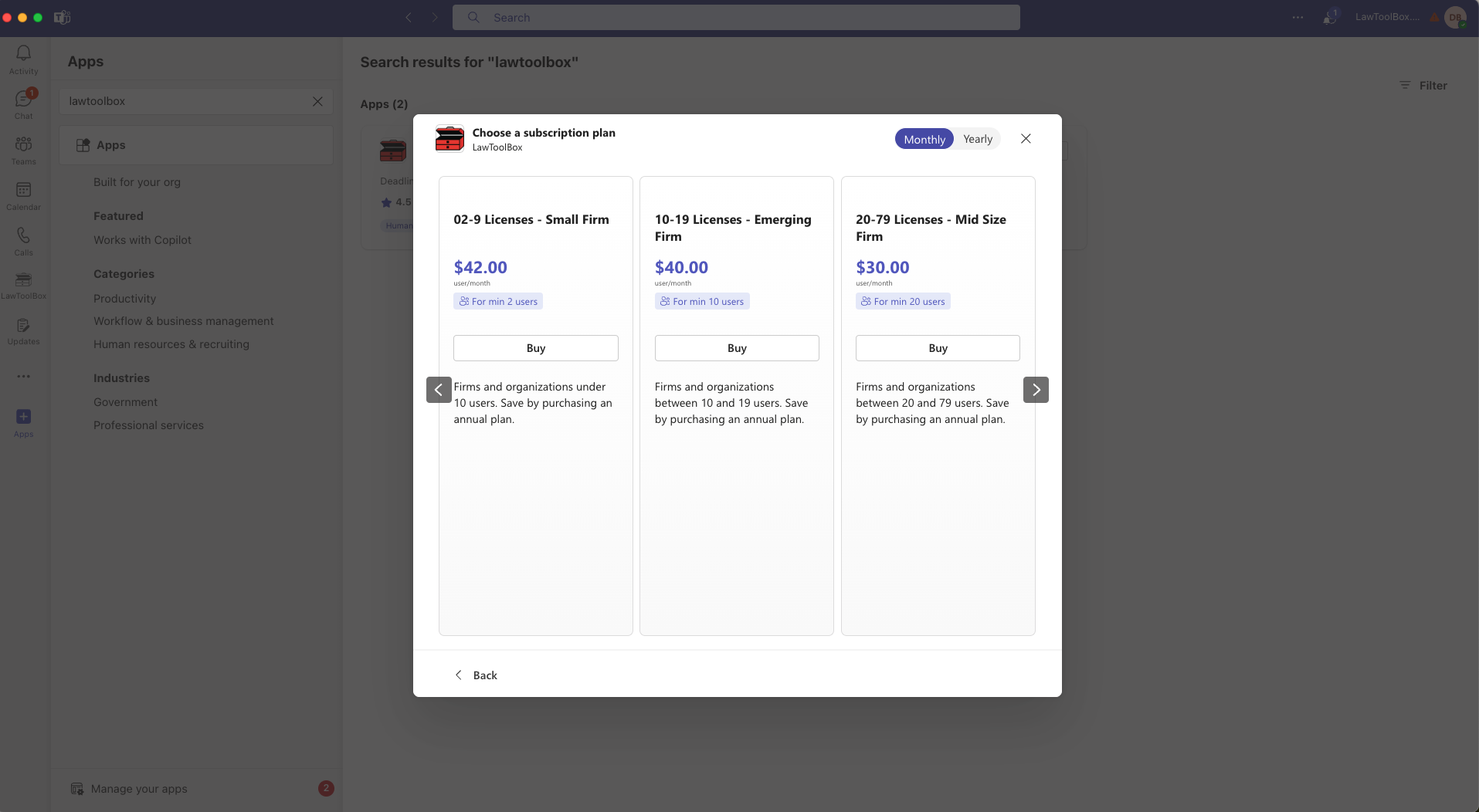Show next plans with right arrow

1036,390
